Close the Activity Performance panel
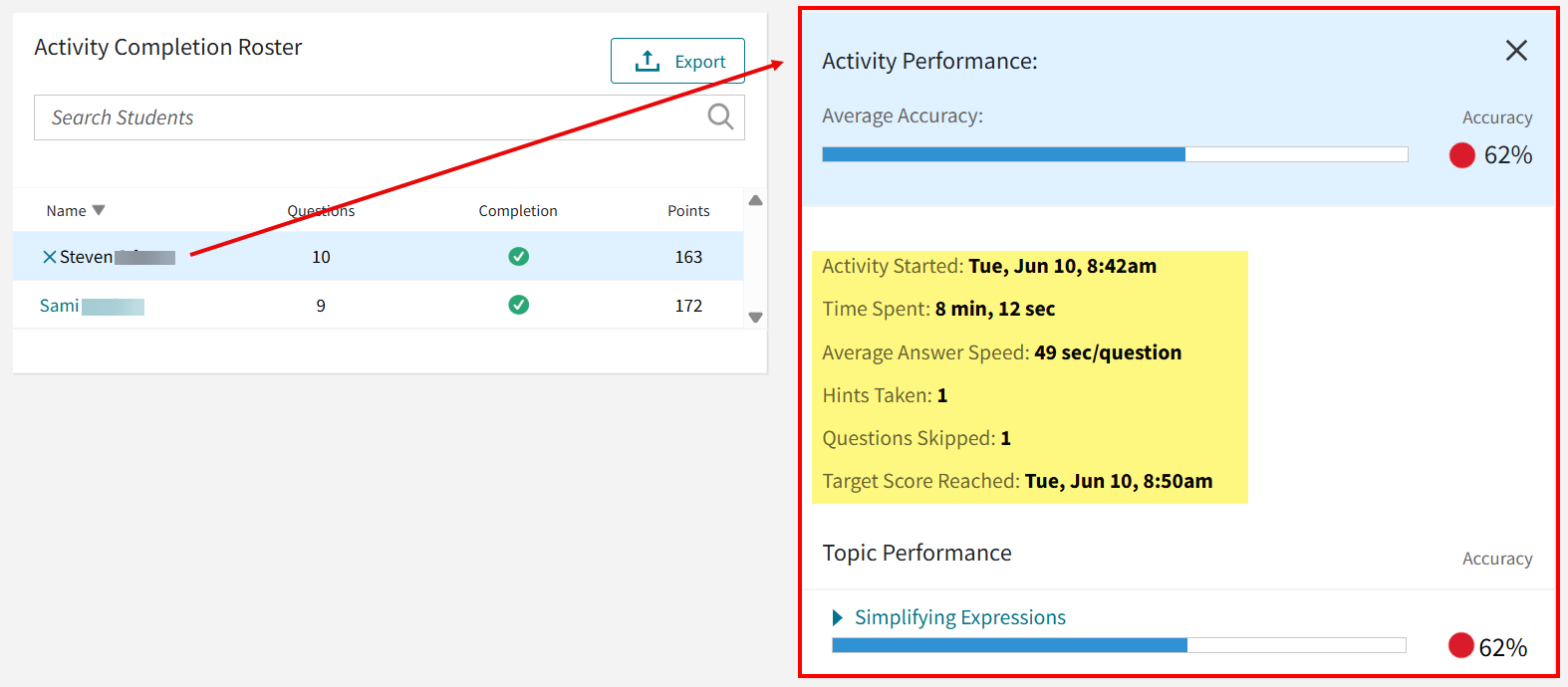This screenshot has height=687, width=1568. (1516, 50)
